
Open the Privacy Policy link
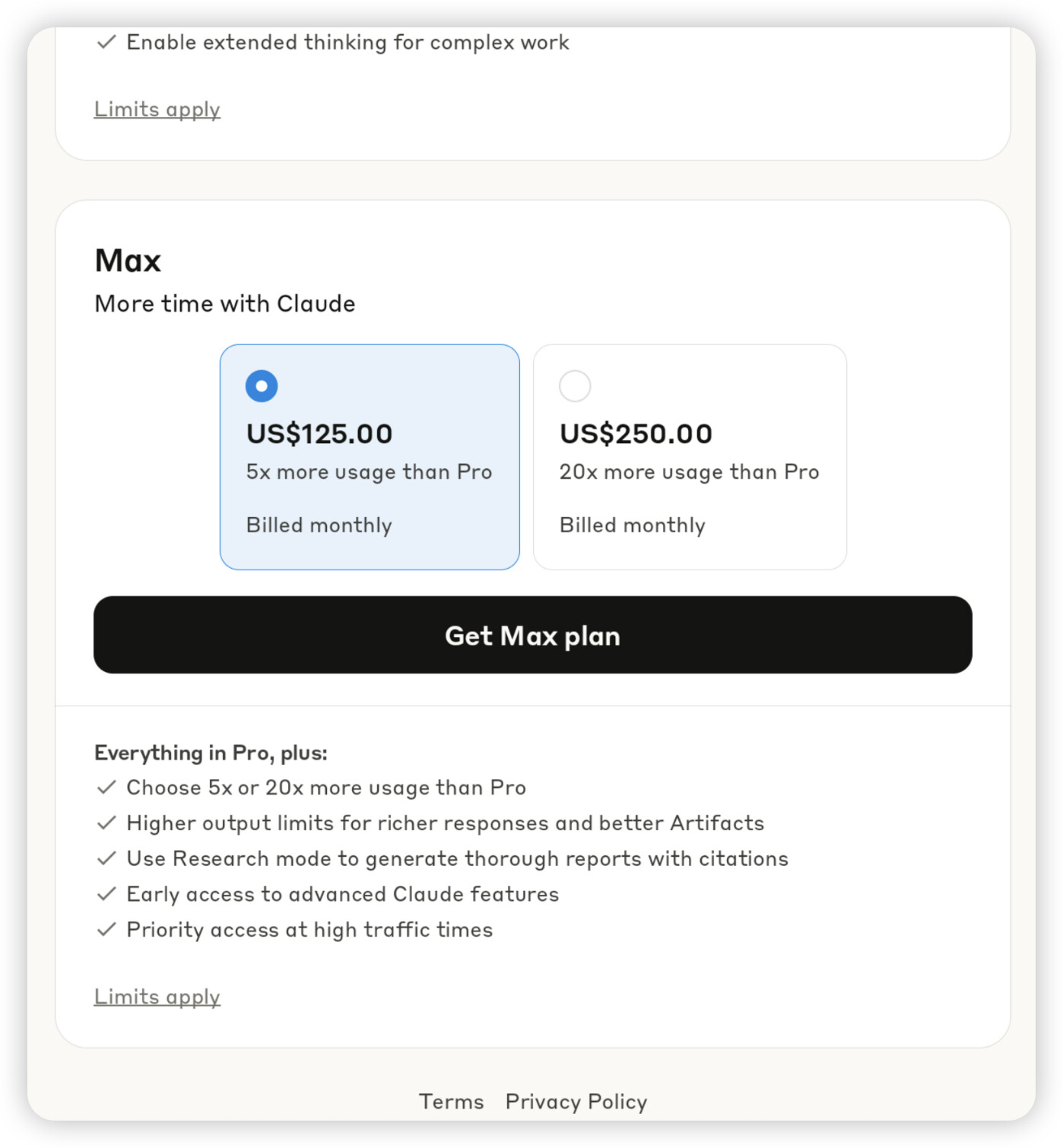(x=576, y=1102)
